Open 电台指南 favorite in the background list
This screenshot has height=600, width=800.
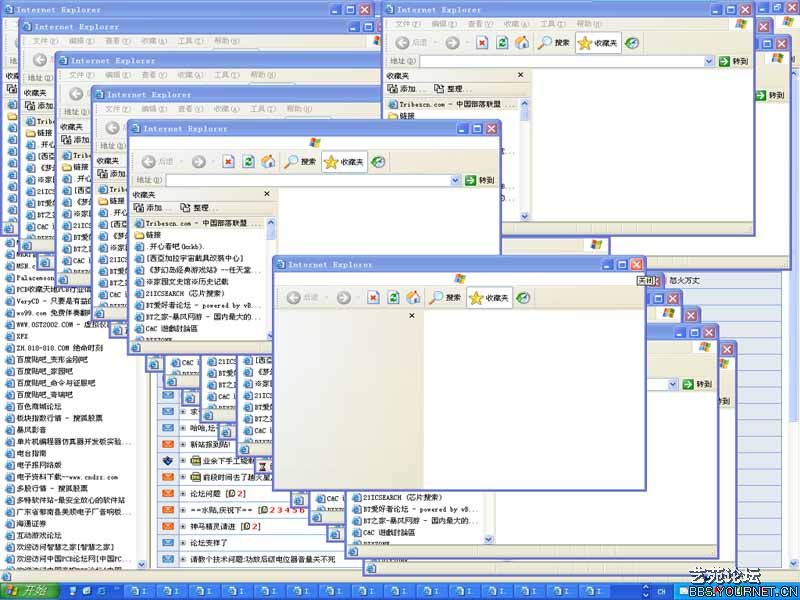(x=26, y=453)
